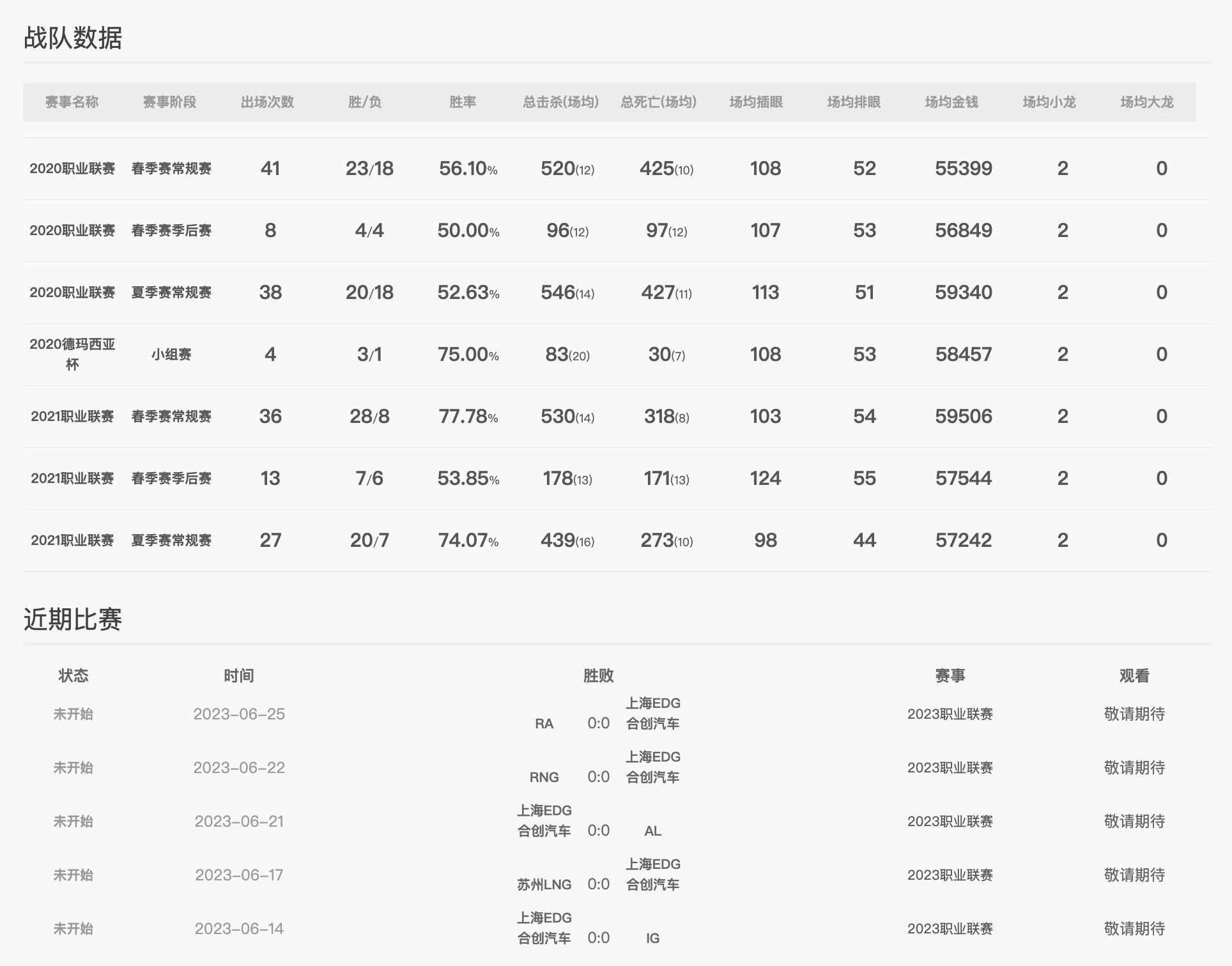Click the date 2023-06-21 entry
This screenshot has width=1232, height=966.
click(239, 821)
